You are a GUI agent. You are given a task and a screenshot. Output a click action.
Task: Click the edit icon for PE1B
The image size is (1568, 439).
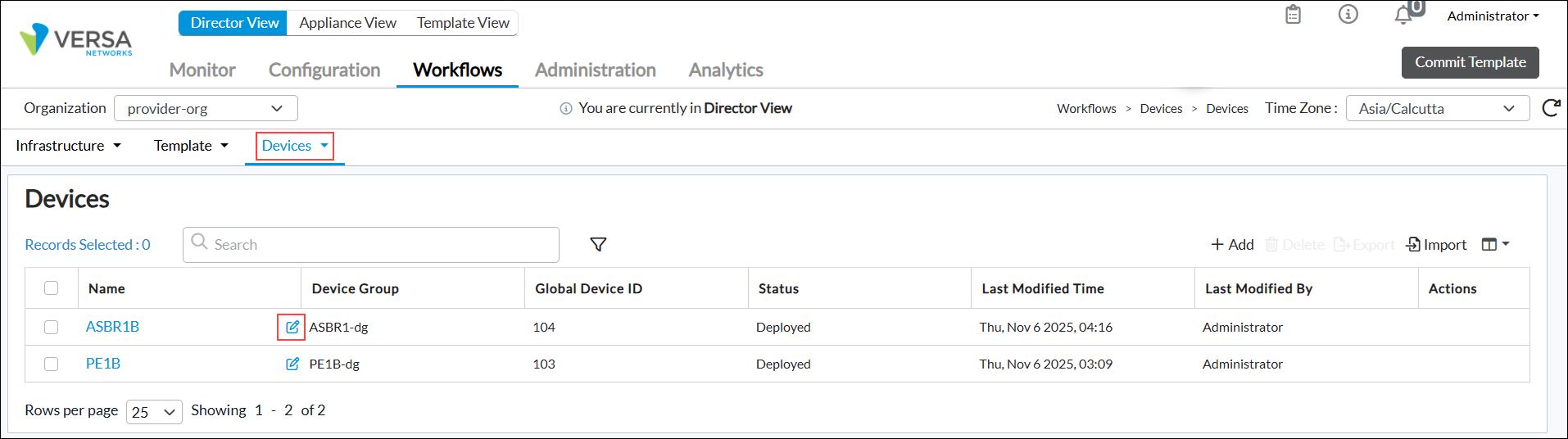(292, 364)
